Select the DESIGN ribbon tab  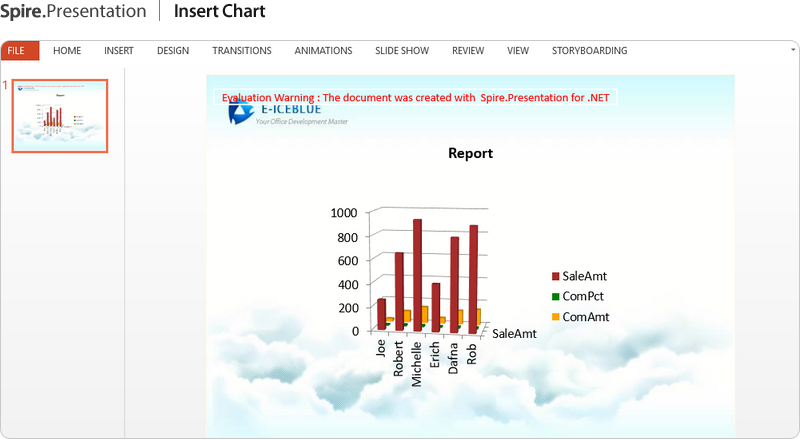pyautogui.click(x=173, y=51)
